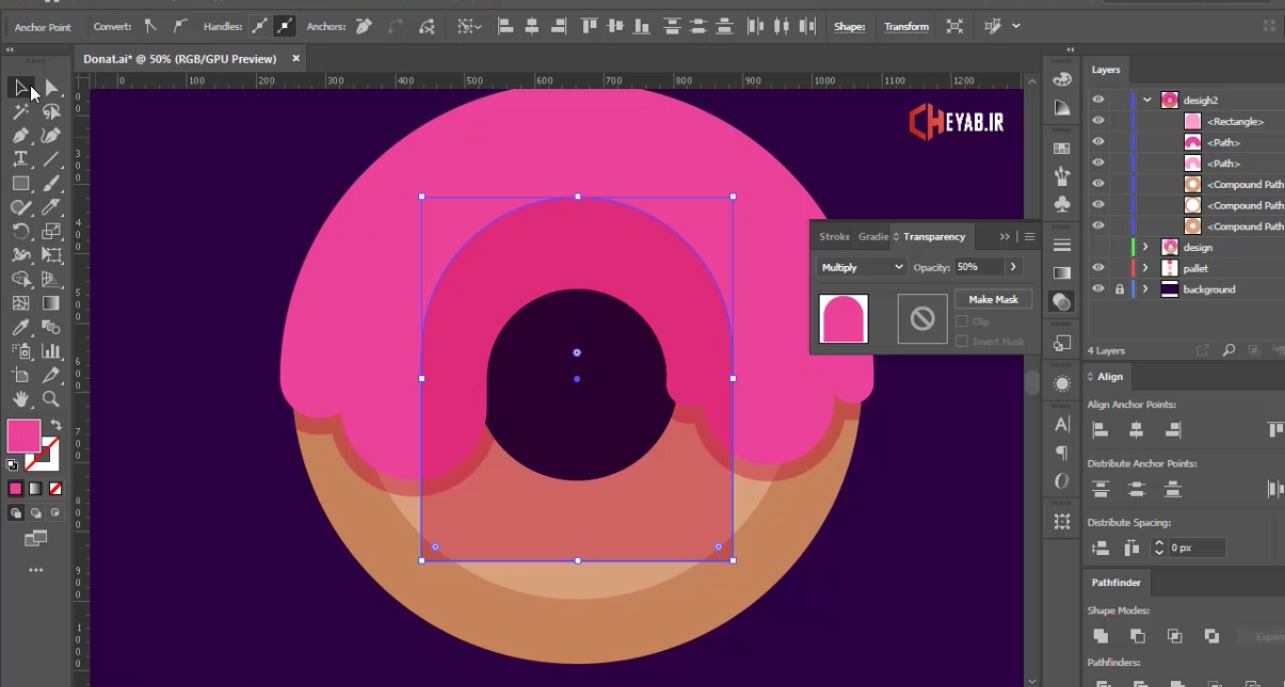Pick the Pen tool
The width and height of the screenshot is (1285, 687).
pos(20,136)
